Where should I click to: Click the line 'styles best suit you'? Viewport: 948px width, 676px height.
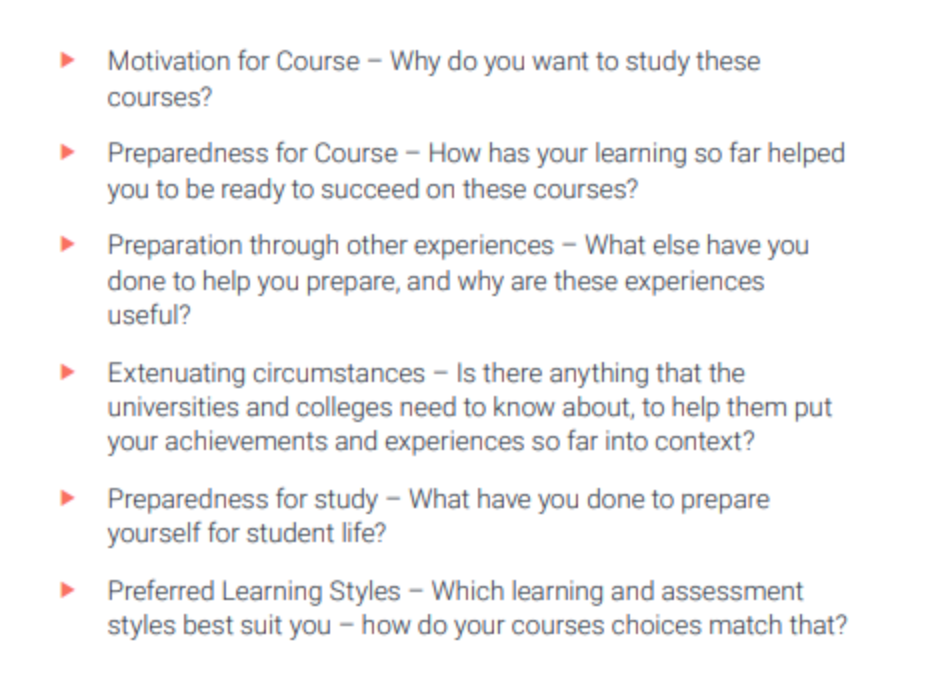219,625
